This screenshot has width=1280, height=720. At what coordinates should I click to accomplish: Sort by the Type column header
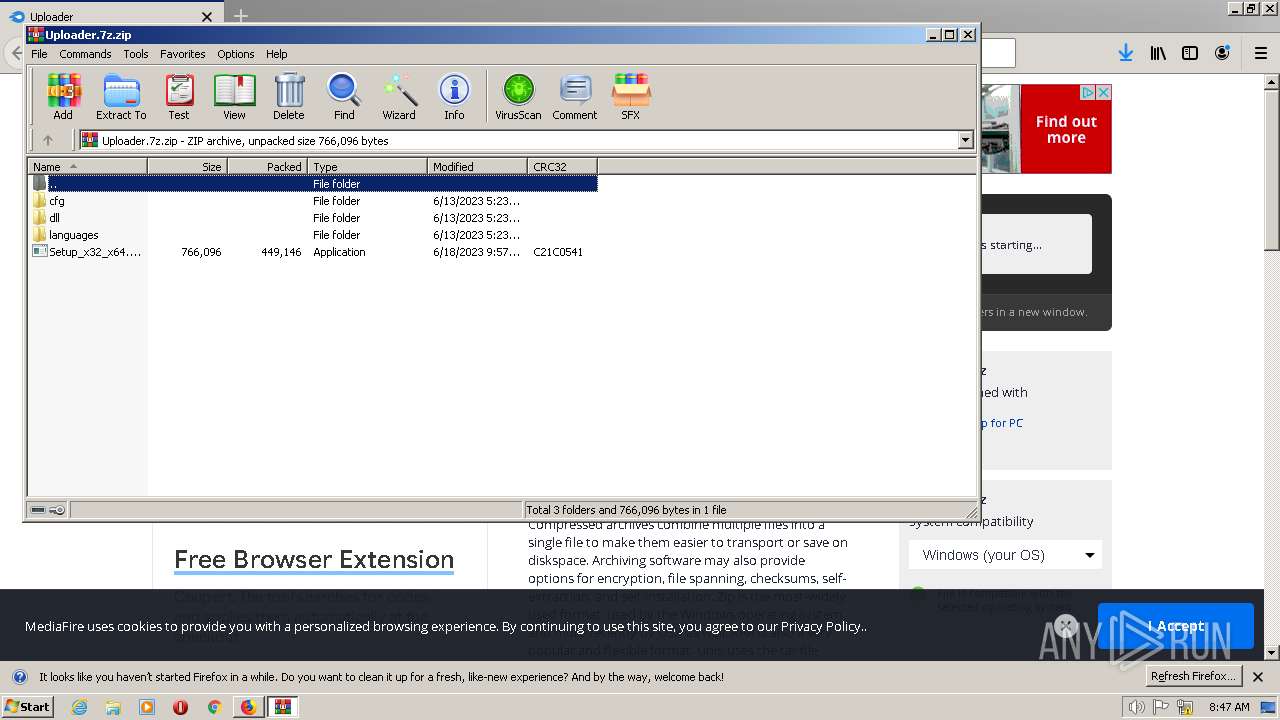[x=367, y=166]
